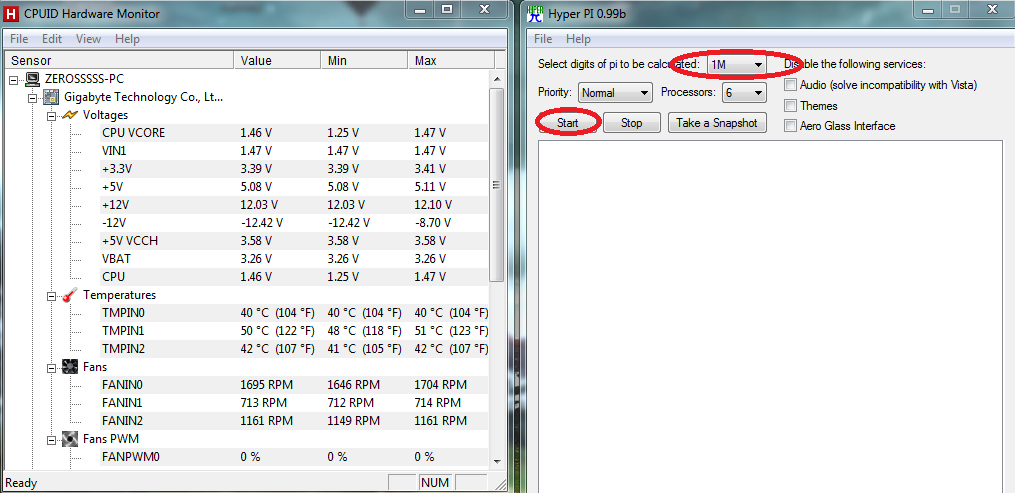
Task: Select the FANIN2 fan row
Action: (x=295, y=421)
